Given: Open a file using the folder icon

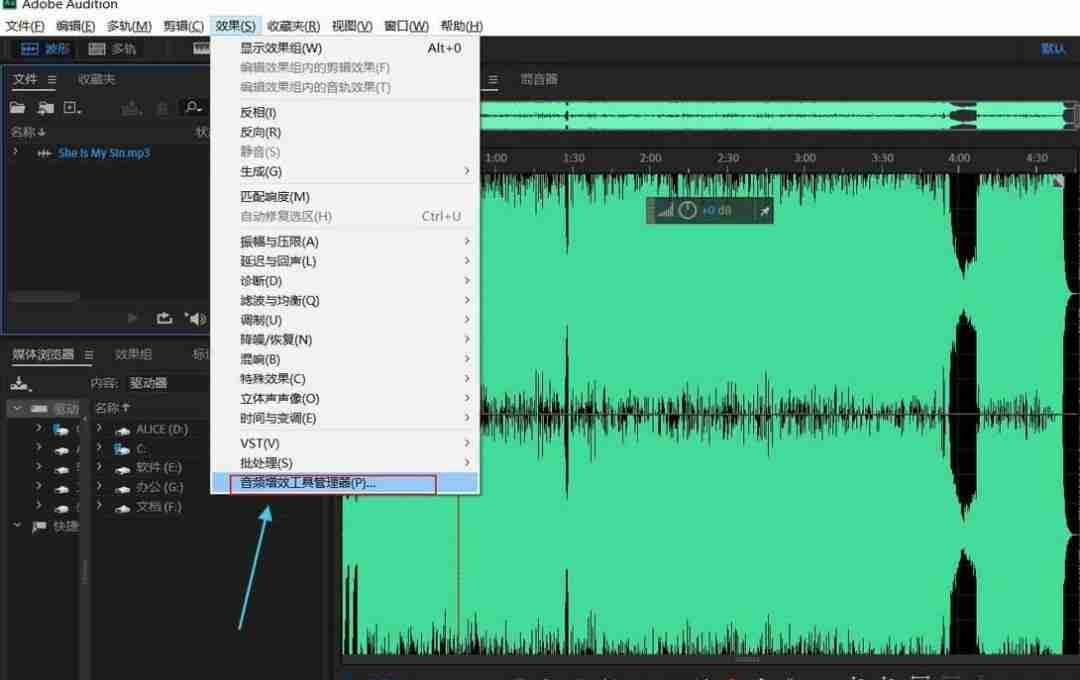Looking at the screenshot, I should tap(18, 107).
